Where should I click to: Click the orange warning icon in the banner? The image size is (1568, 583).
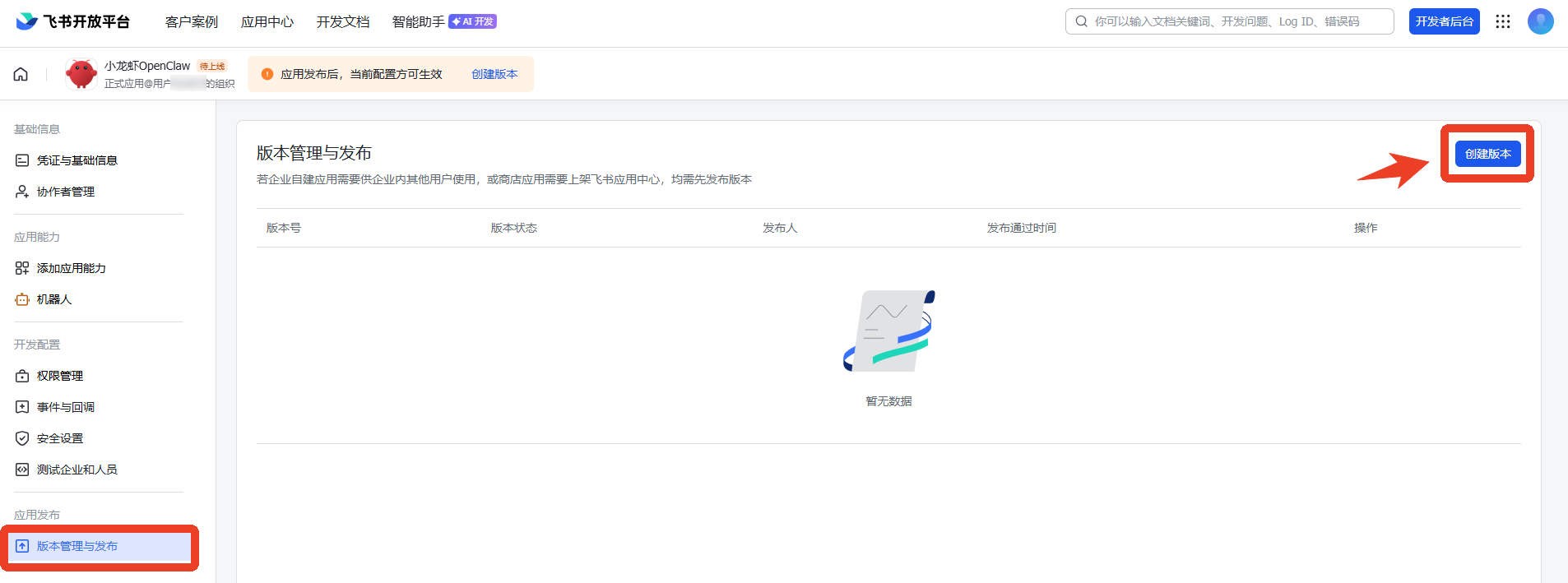267,74
